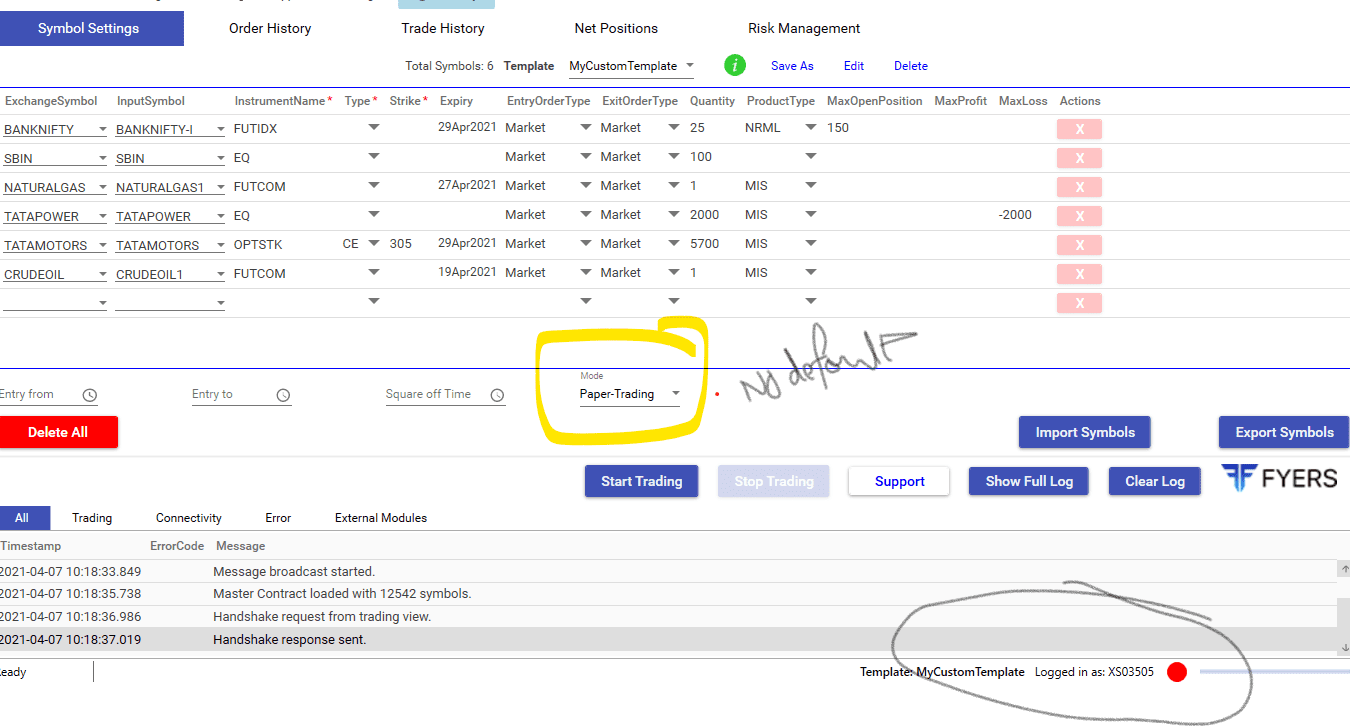This screenshot has width=1350, height=727.
Task: Click the SBIN quantity field
Action: point(712,157)
